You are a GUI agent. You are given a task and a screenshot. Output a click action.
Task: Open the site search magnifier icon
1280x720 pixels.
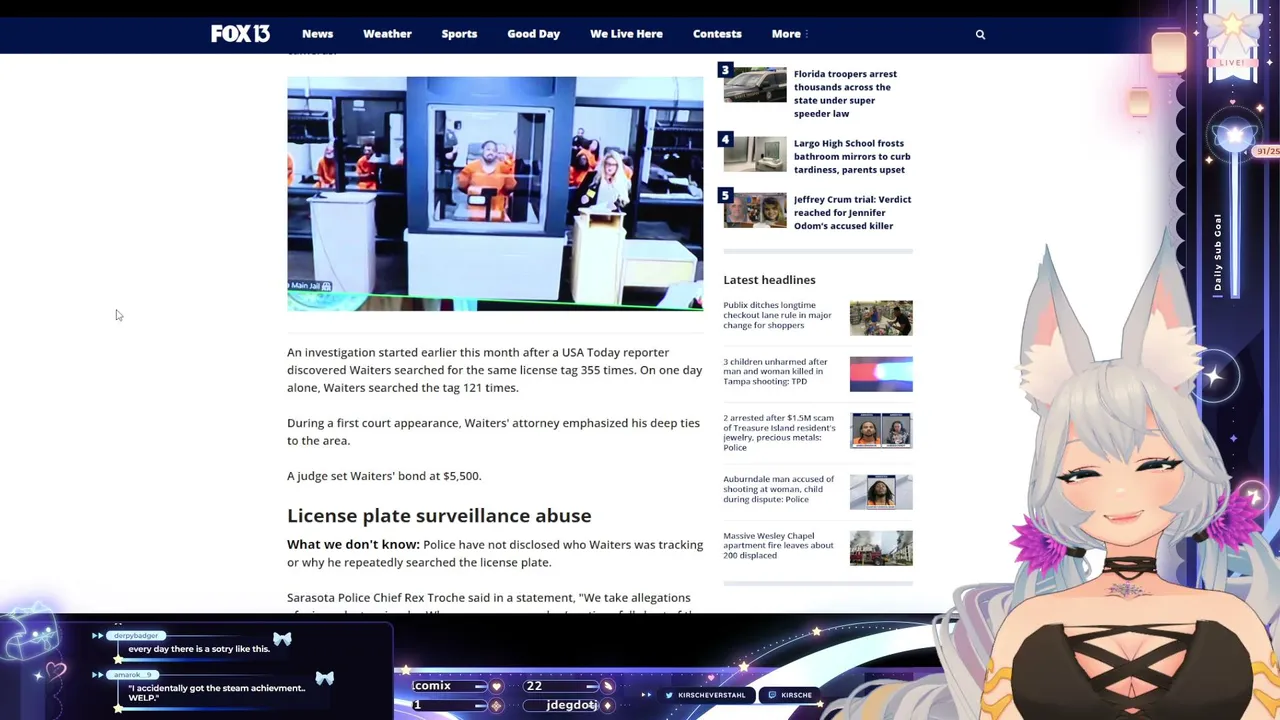980,34
